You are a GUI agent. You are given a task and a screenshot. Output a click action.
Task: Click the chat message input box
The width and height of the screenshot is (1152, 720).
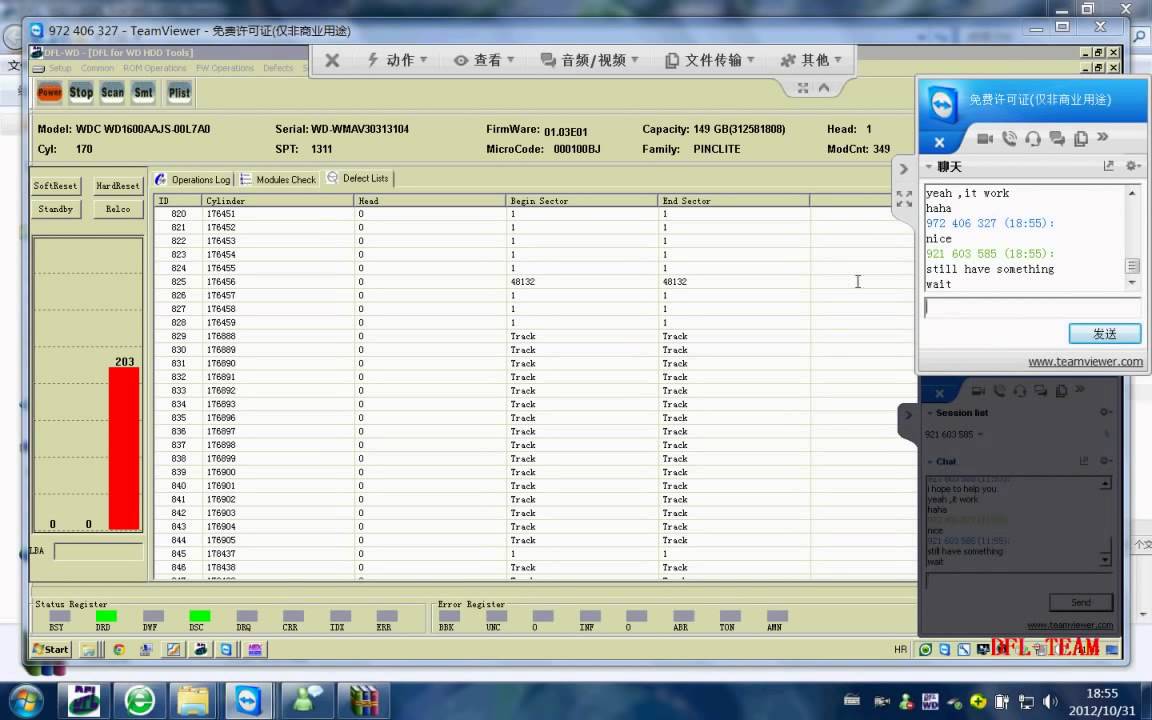point(1032,308)
